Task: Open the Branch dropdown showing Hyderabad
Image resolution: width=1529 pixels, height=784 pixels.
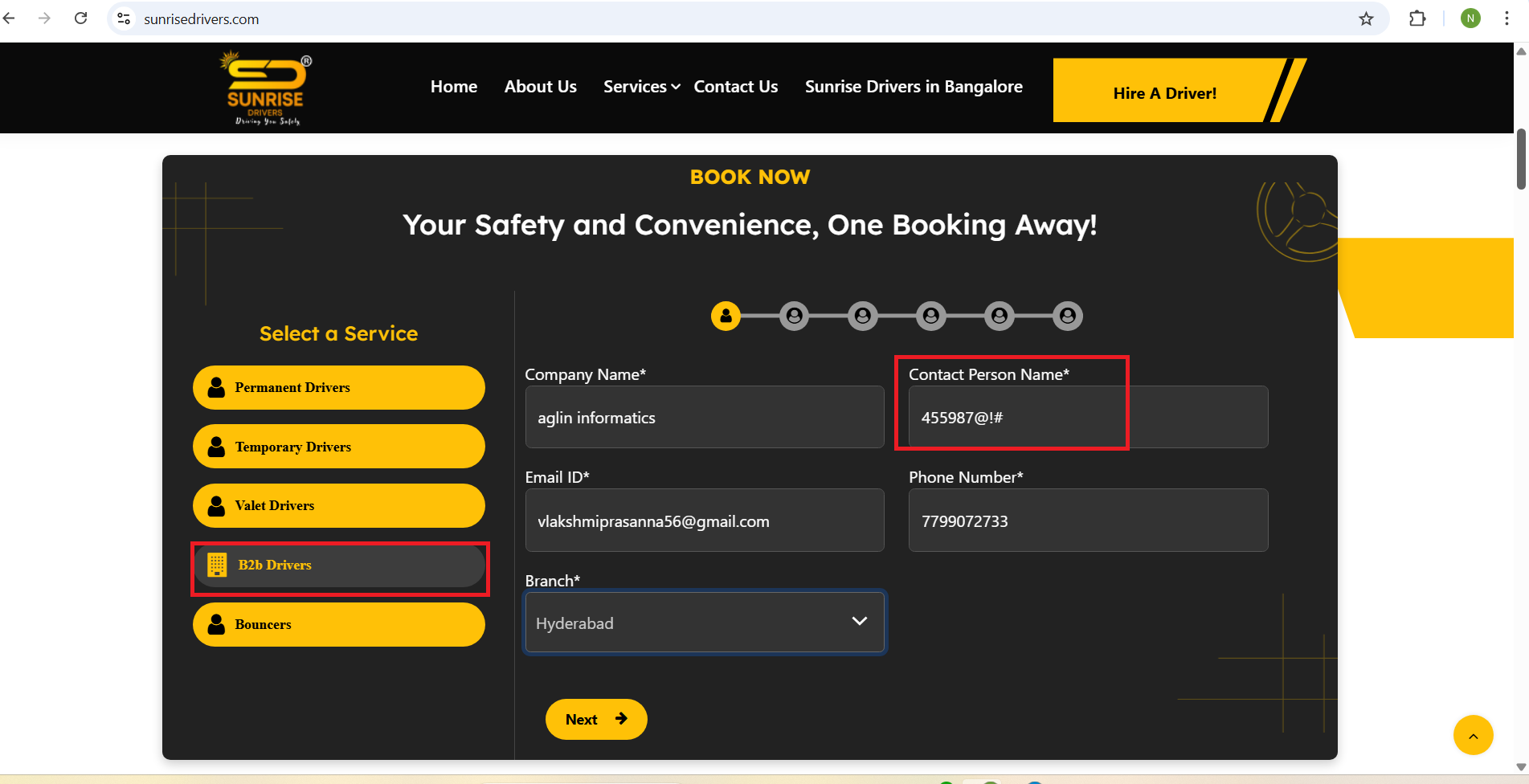Action: coord(704,623)
